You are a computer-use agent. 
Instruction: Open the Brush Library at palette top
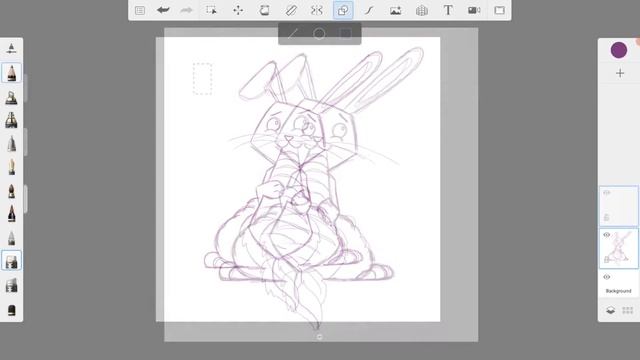pyautogui.click(x=11, y=49)
